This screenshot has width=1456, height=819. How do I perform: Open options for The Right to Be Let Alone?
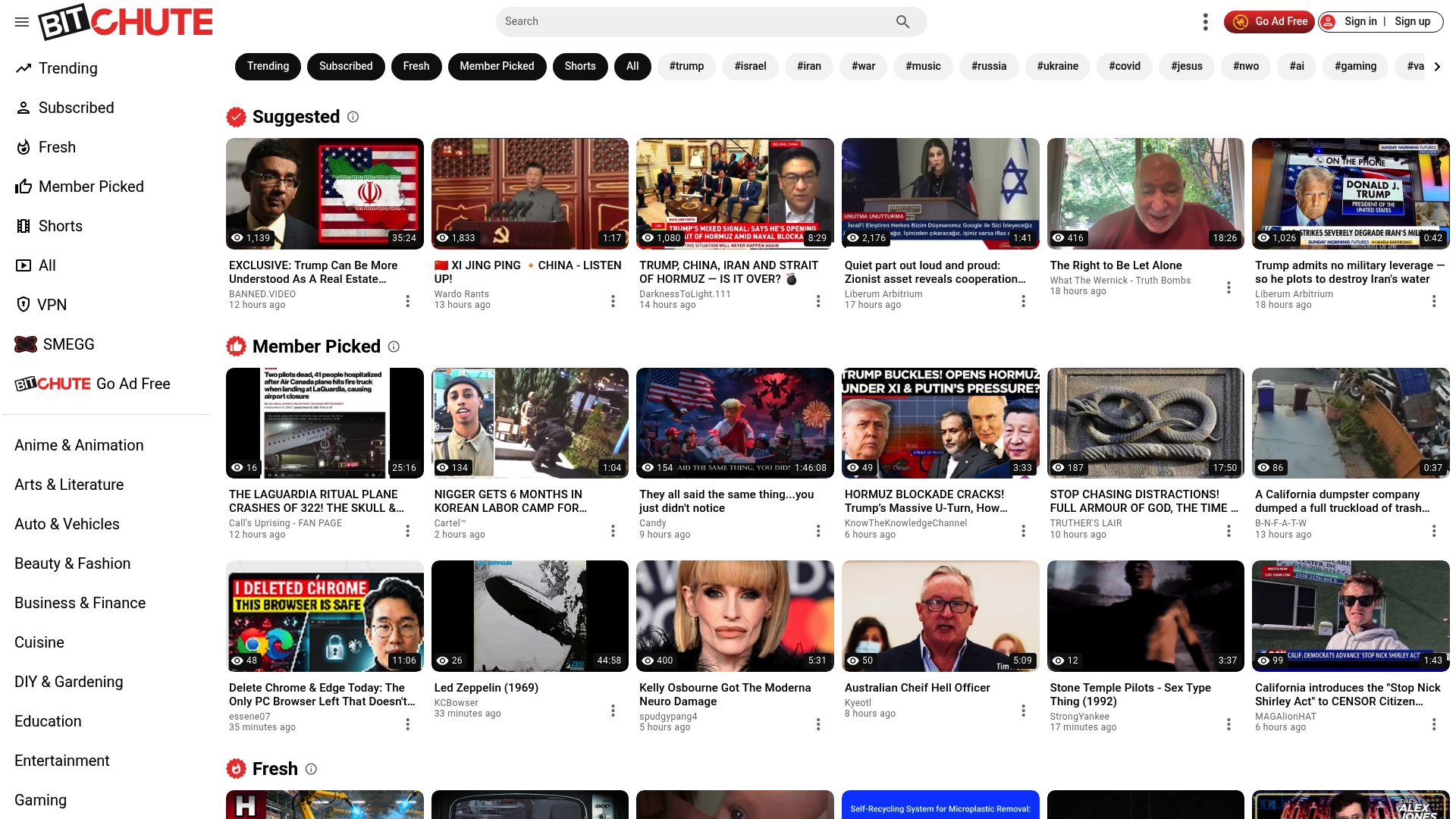click(1229, 287)
